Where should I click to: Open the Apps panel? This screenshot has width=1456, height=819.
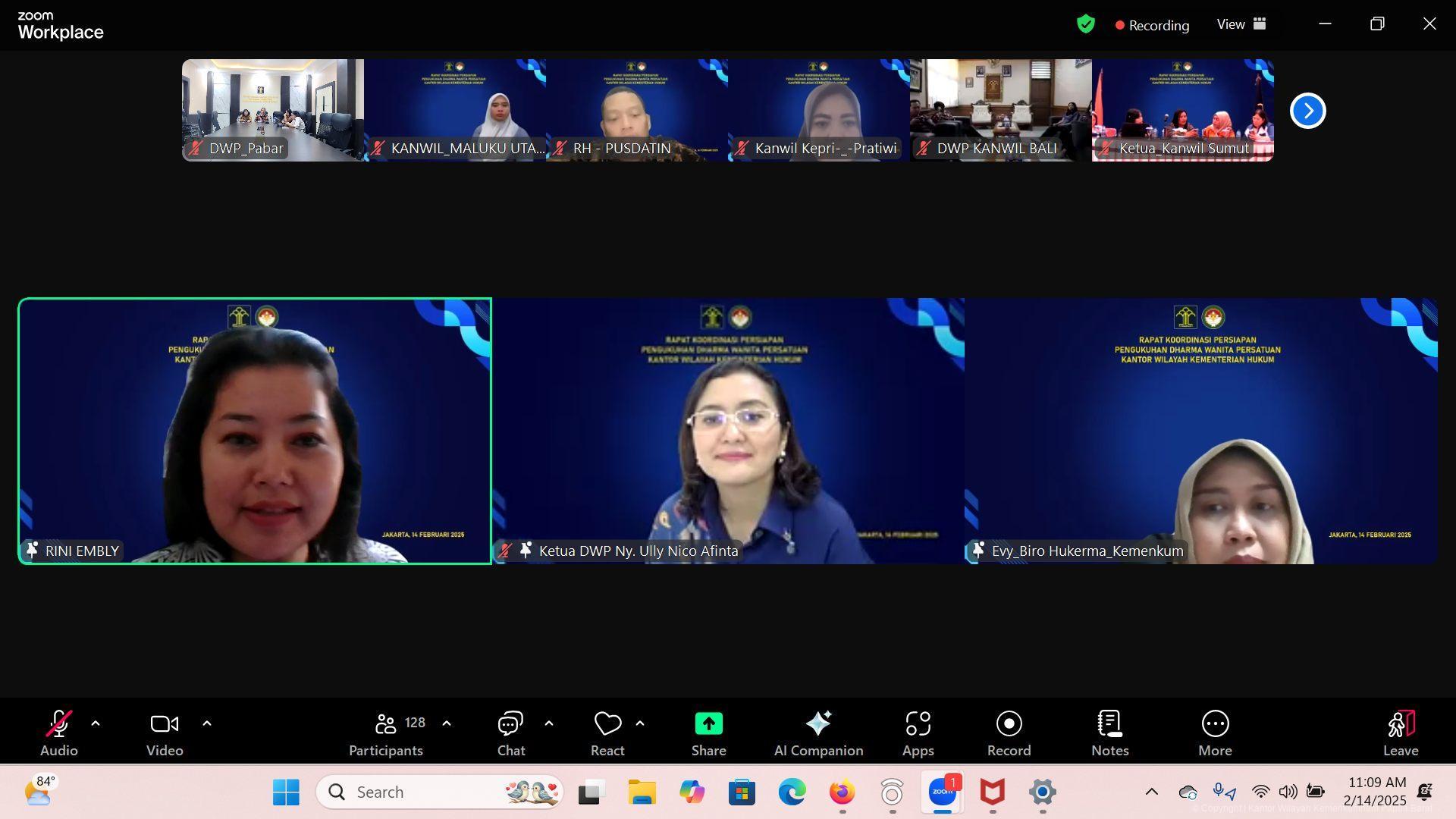[x=918, y=733]
